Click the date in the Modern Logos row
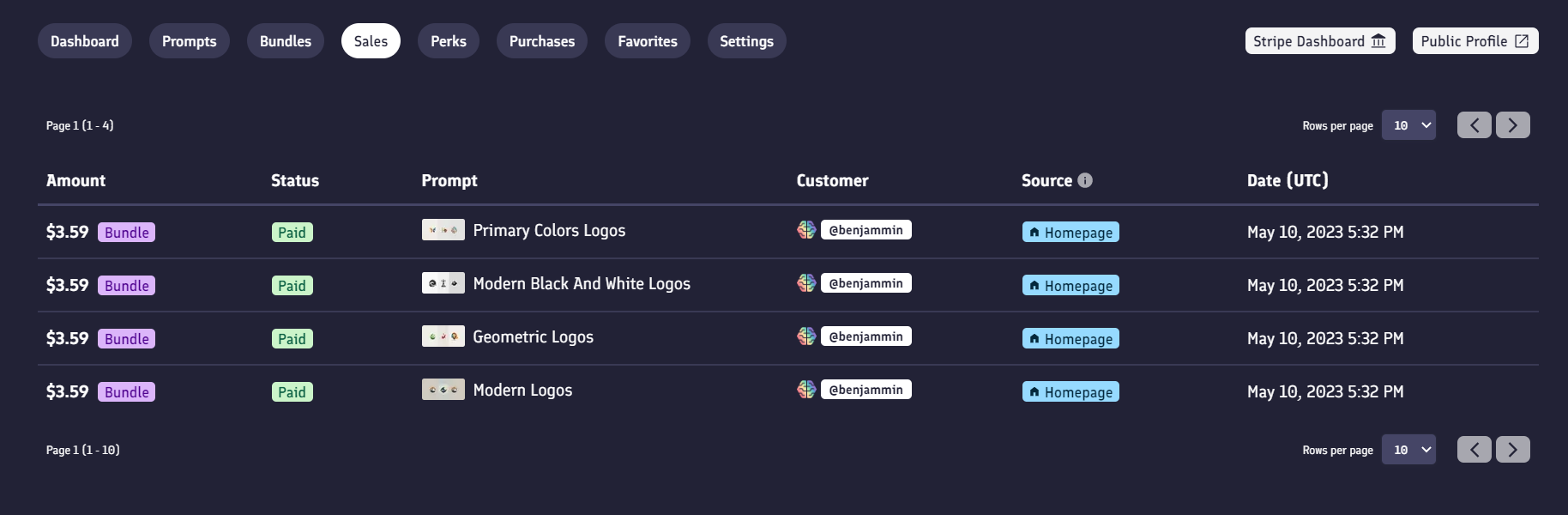The width and height of the screenshot is (1568, 515). tap(1325, 391)
